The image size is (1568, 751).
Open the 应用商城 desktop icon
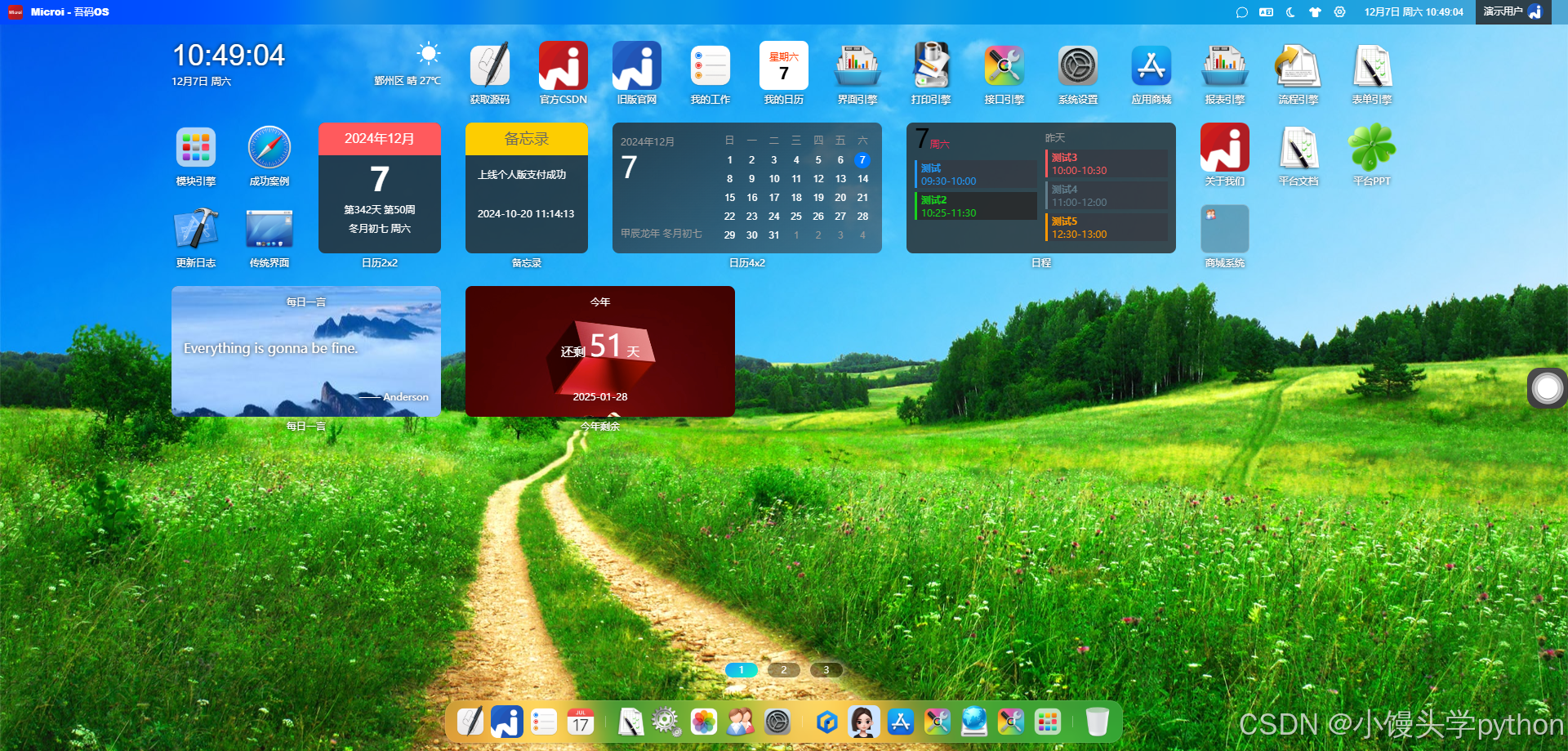pyautogui.click(x=1151, y=65)
